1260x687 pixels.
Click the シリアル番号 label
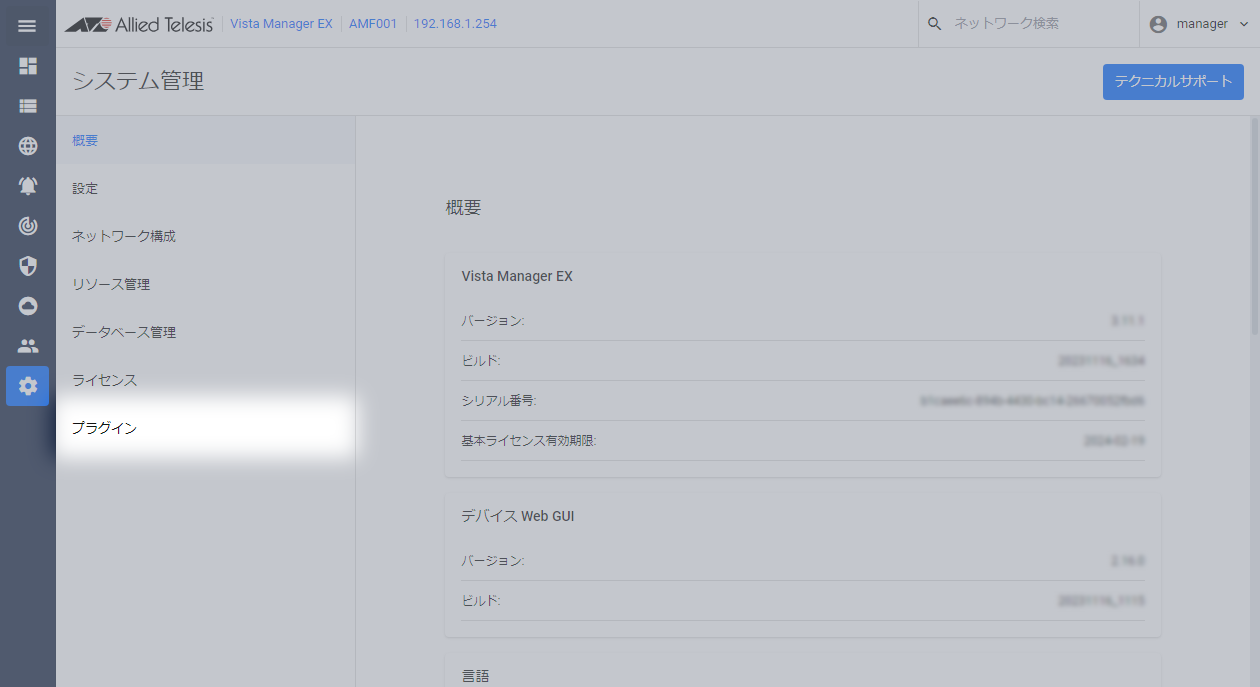pyautogui.click(x=499, y=400)
